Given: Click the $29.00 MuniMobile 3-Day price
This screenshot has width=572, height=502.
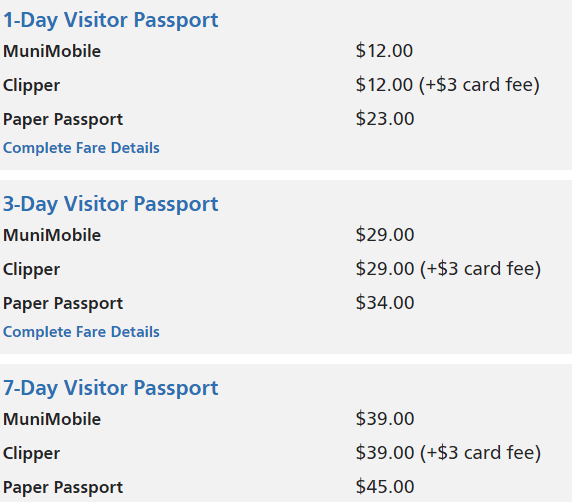Looking at the screenshot, I should [x=385, y=235].
